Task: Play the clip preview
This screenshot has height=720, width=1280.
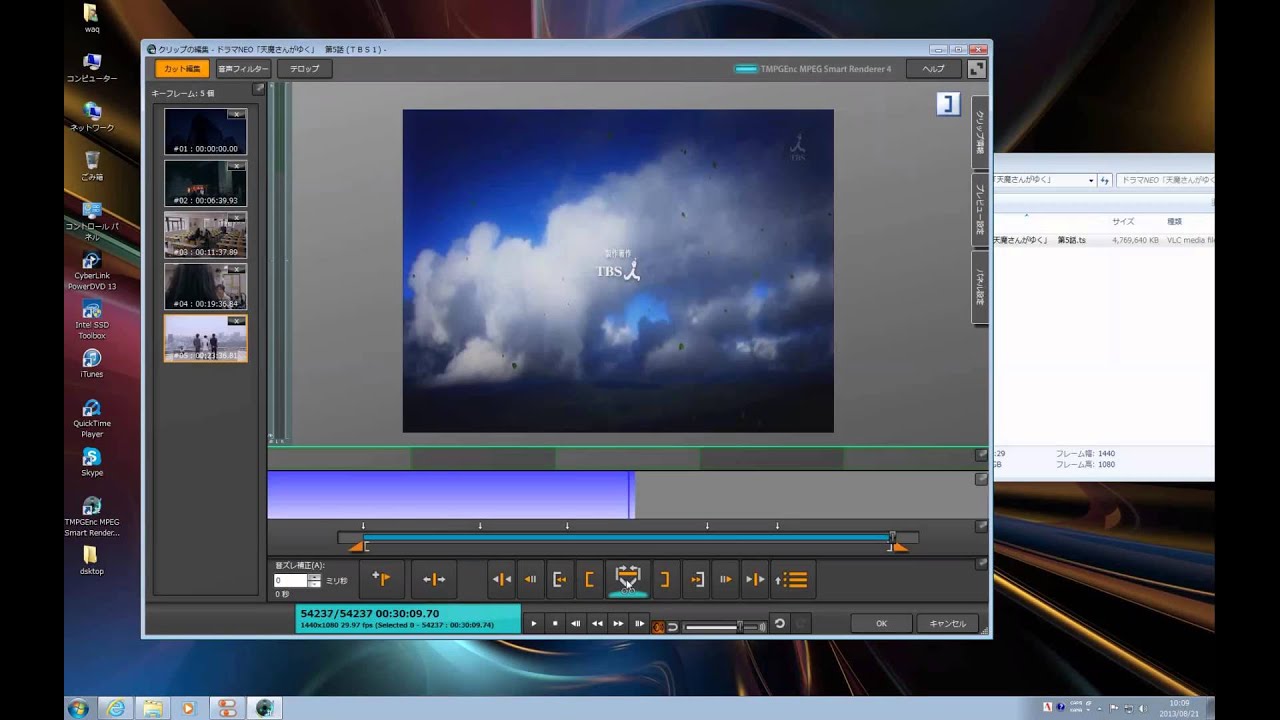Action: 533,624
